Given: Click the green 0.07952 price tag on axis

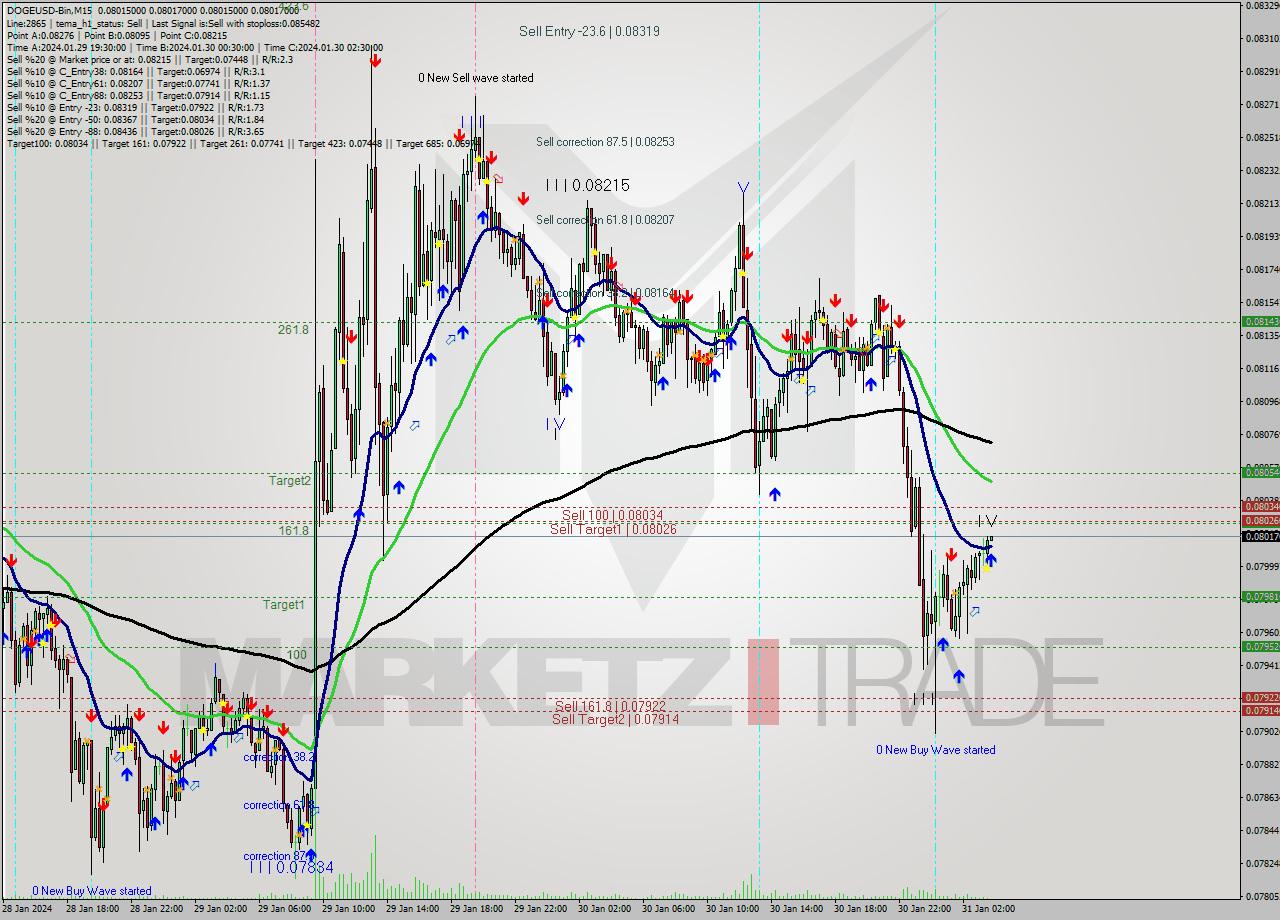Looking at the screenshot, I should [x=1260, y=646].
